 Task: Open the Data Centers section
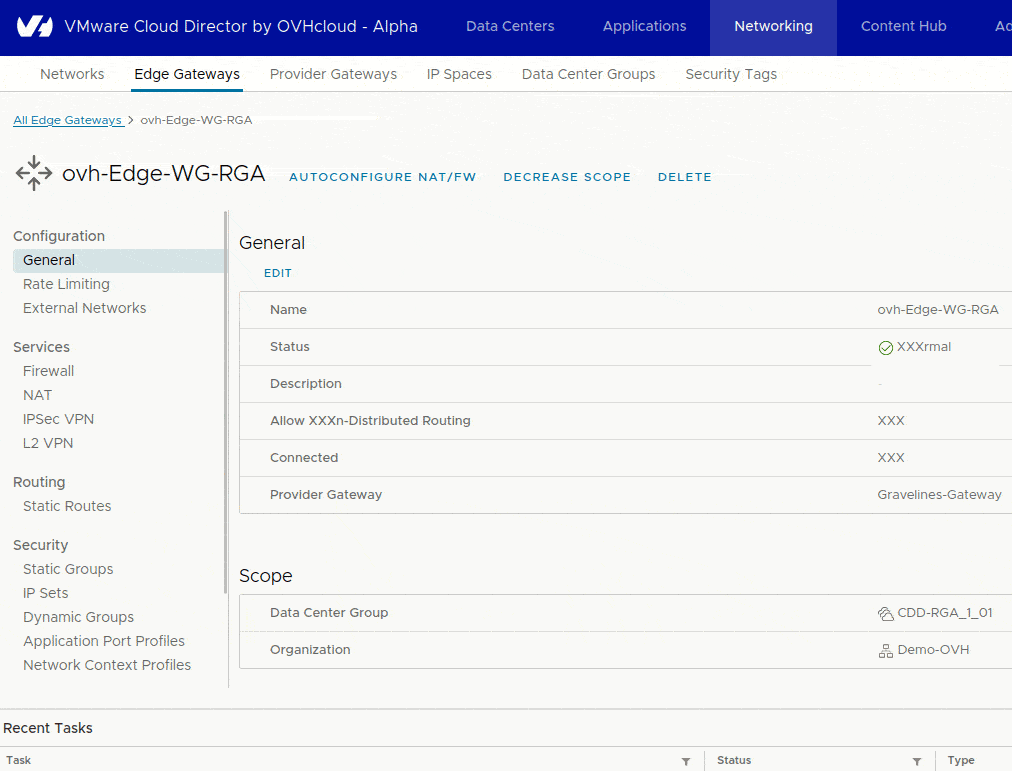point(509,27)
